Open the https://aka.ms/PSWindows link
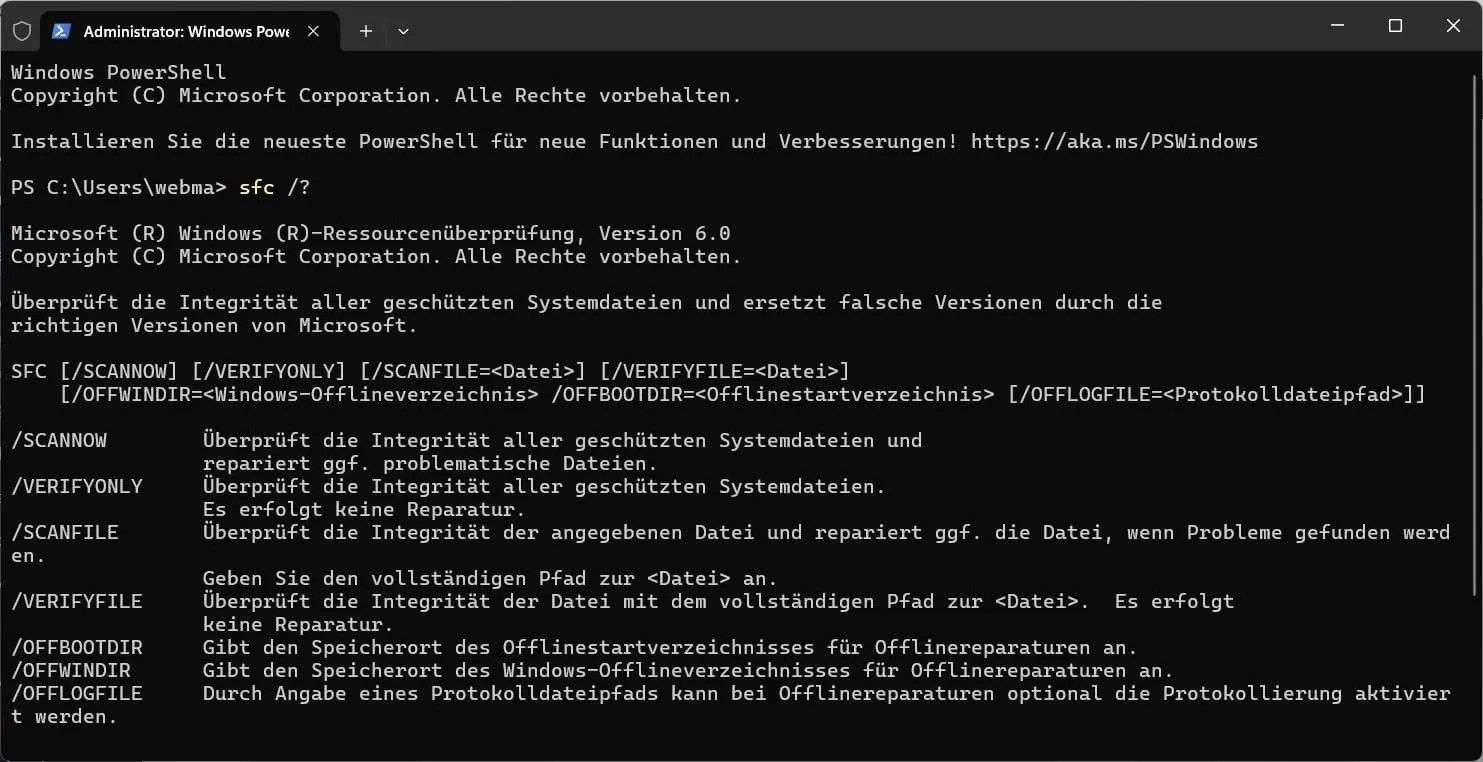 [1114, 141]
